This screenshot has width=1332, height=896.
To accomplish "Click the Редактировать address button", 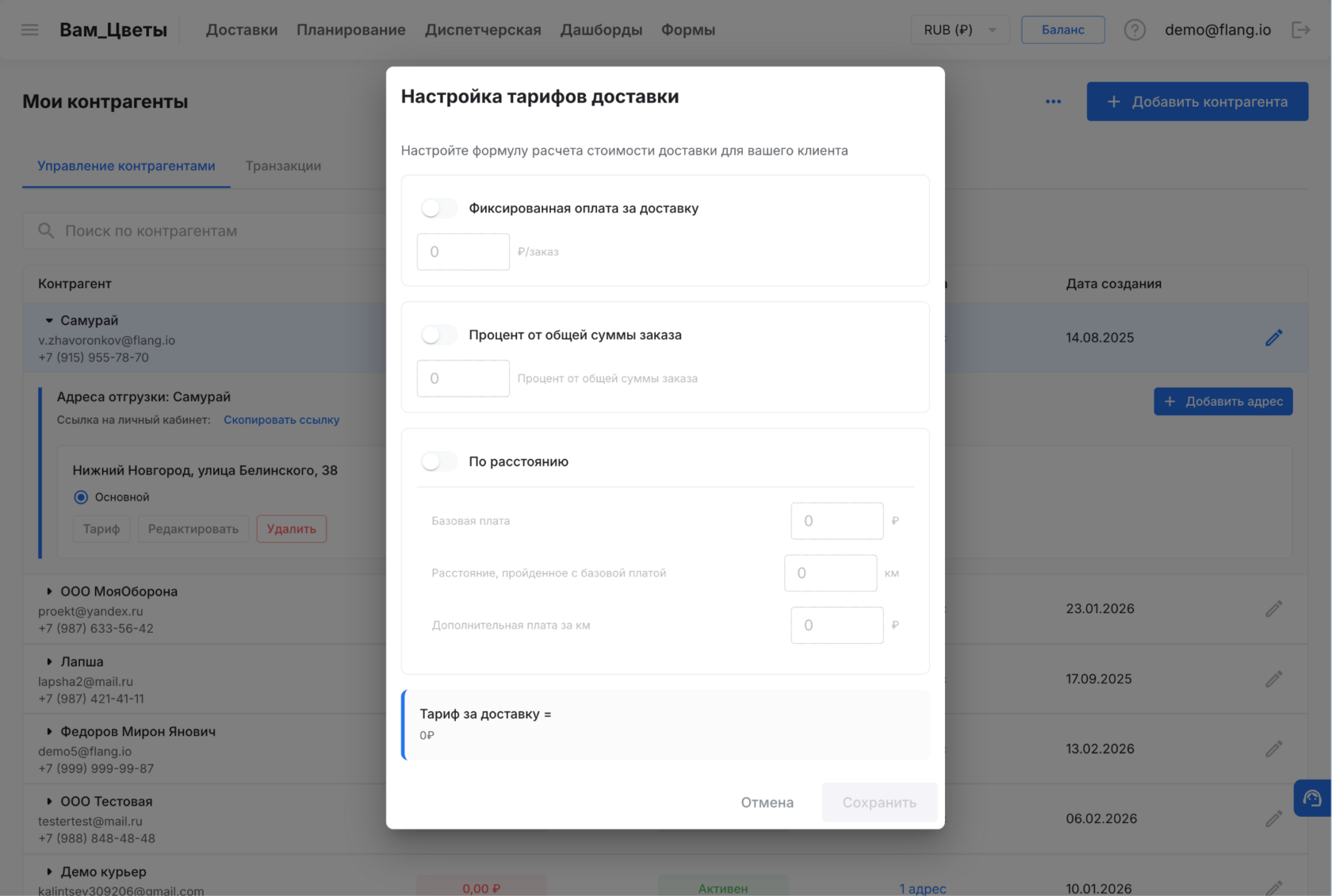I will pyautogui.click(x=193, y=529).
